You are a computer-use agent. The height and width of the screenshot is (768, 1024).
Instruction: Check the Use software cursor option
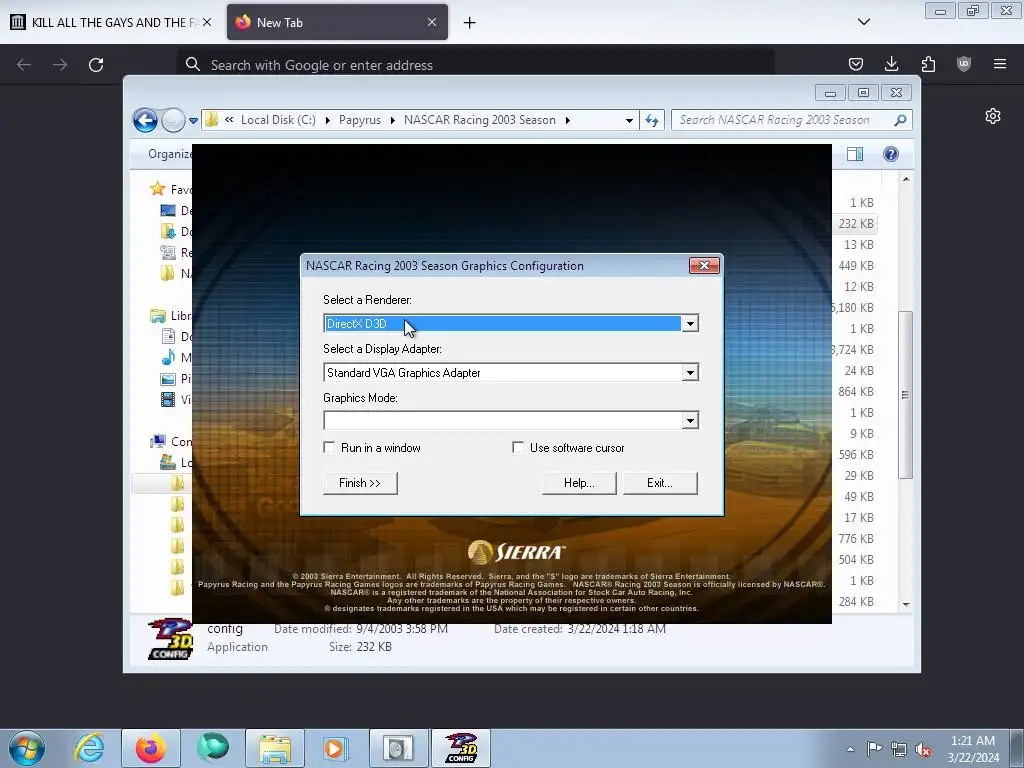point(518,448)
